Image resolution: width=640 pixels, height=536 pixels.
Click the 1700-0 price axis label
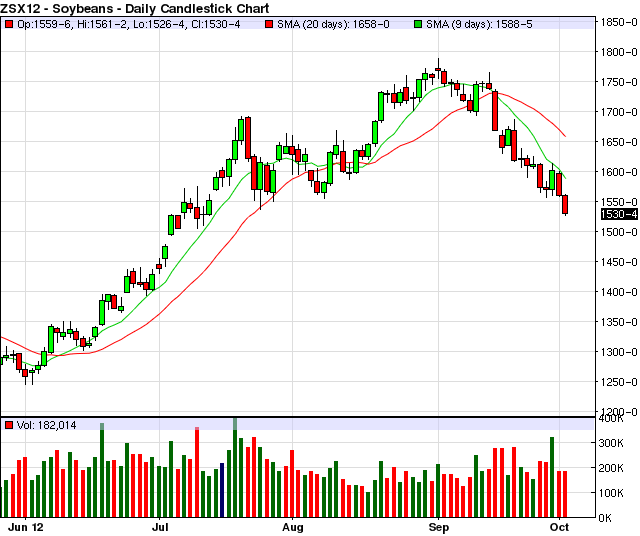619,112
